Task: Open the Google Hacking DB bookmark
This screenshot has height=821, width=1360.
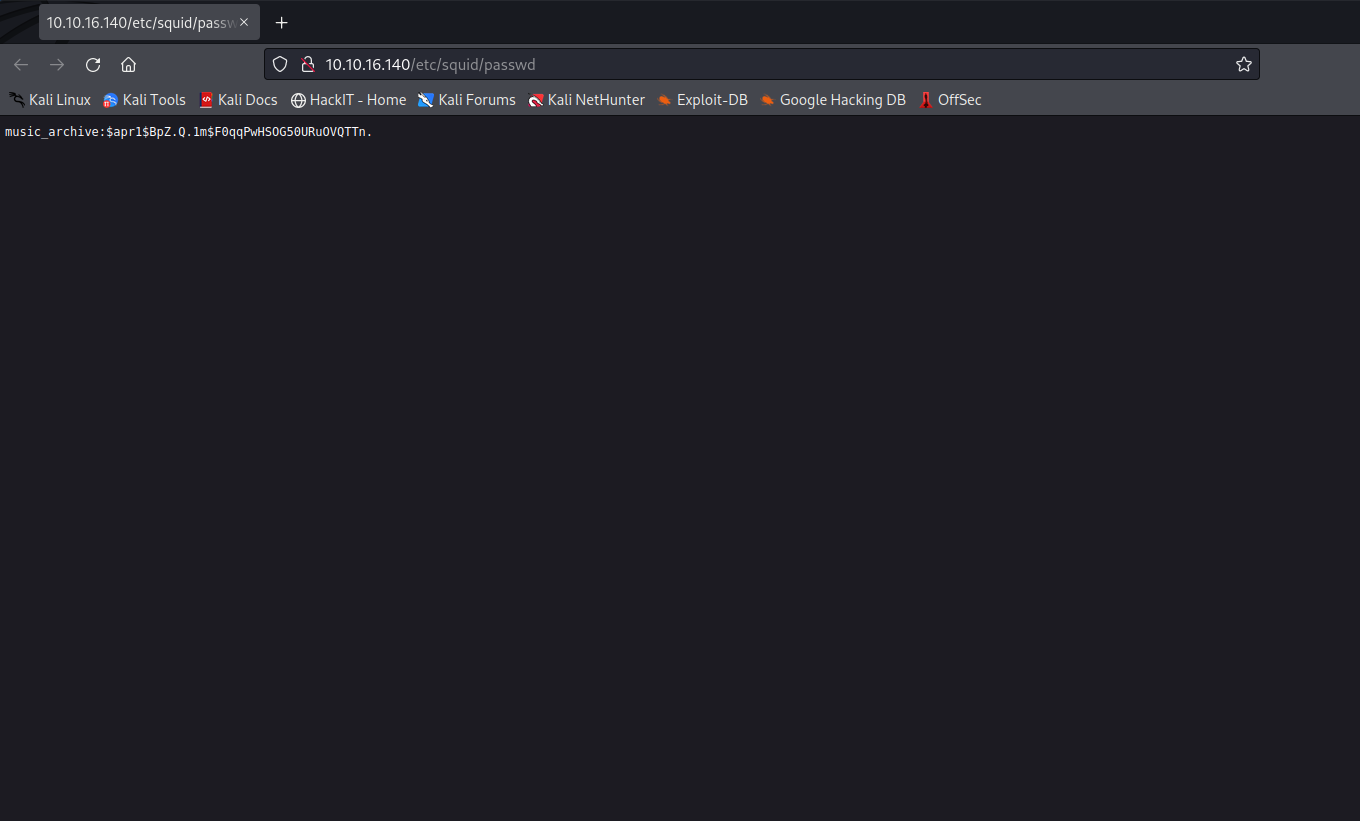Action: pyautogui.click(x=833, y=100)
